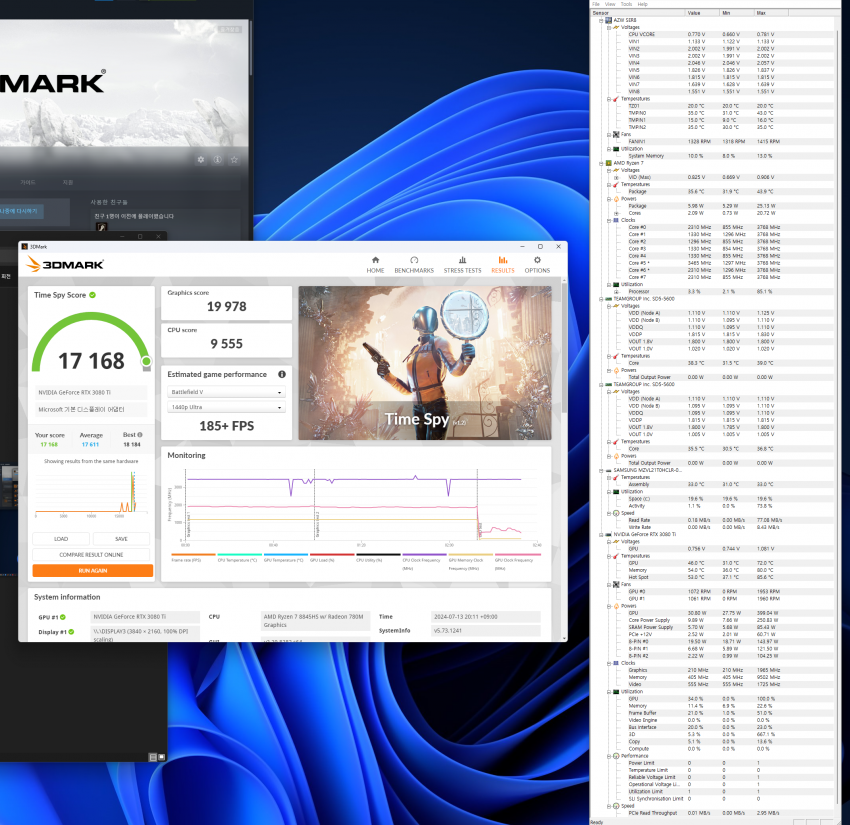Collapse the AZW SER8 node
The image size is (850, 825).
pyautogui.click(x=601, y=20)
